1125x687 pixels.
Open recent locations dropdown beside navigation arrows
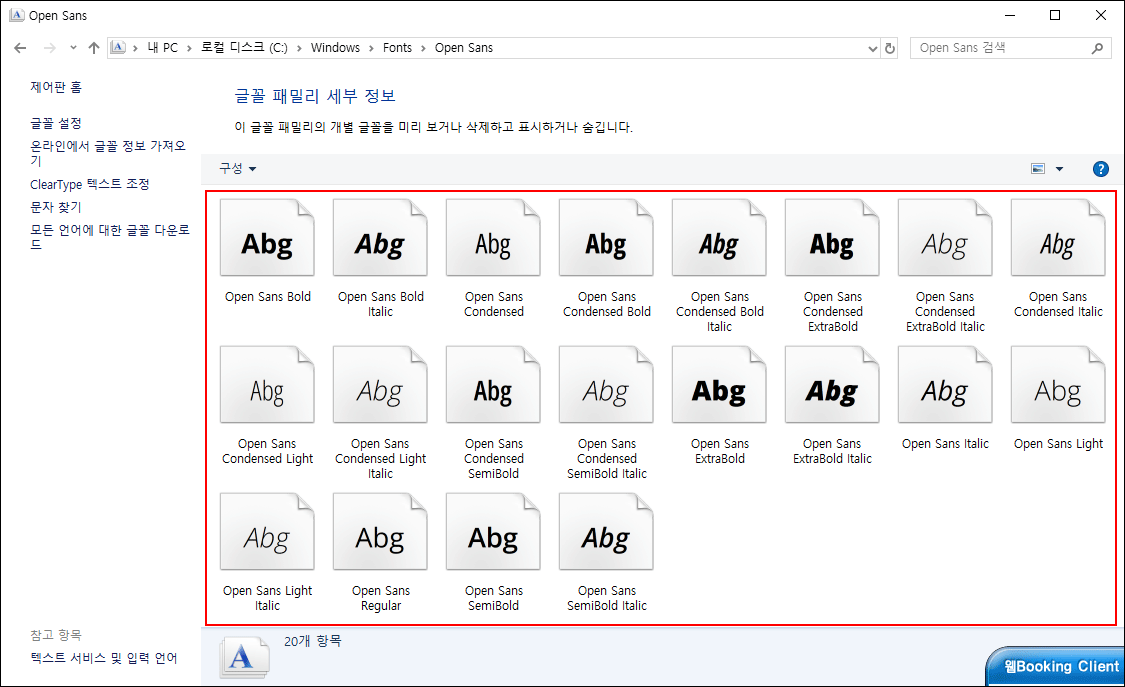pyautogui.click(x=73, y=48)
